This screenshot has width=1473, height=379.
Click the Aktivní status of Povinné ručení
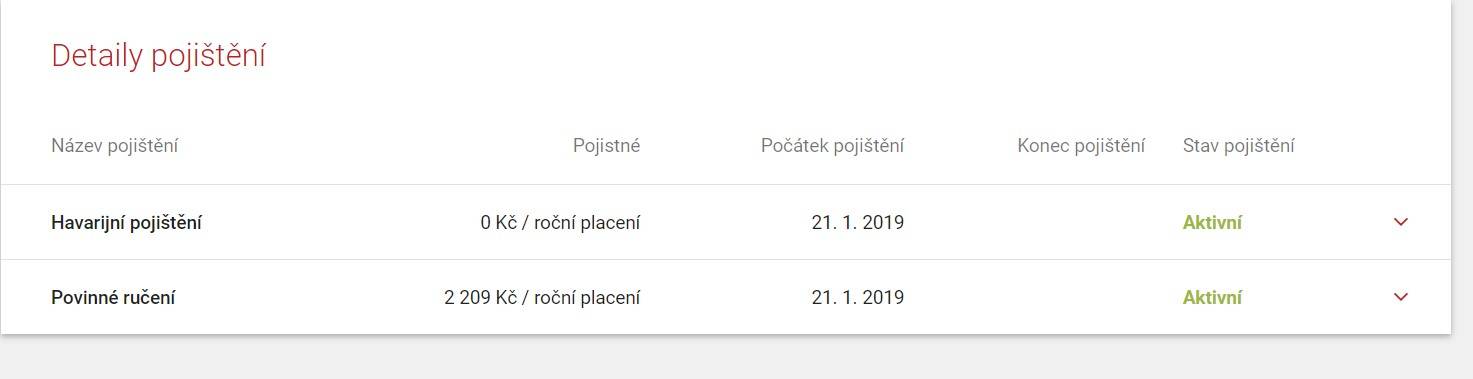coord(1212,297)
